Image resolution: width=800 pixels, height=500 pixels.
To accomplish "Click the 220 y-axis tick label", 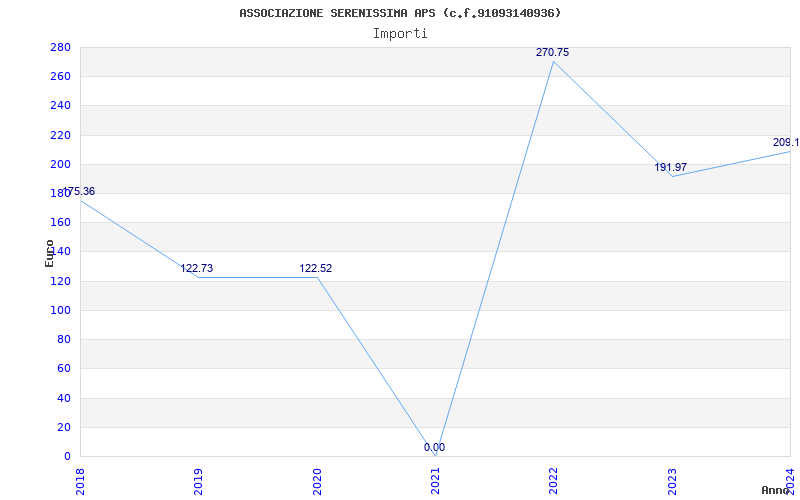I will (60, 136).
